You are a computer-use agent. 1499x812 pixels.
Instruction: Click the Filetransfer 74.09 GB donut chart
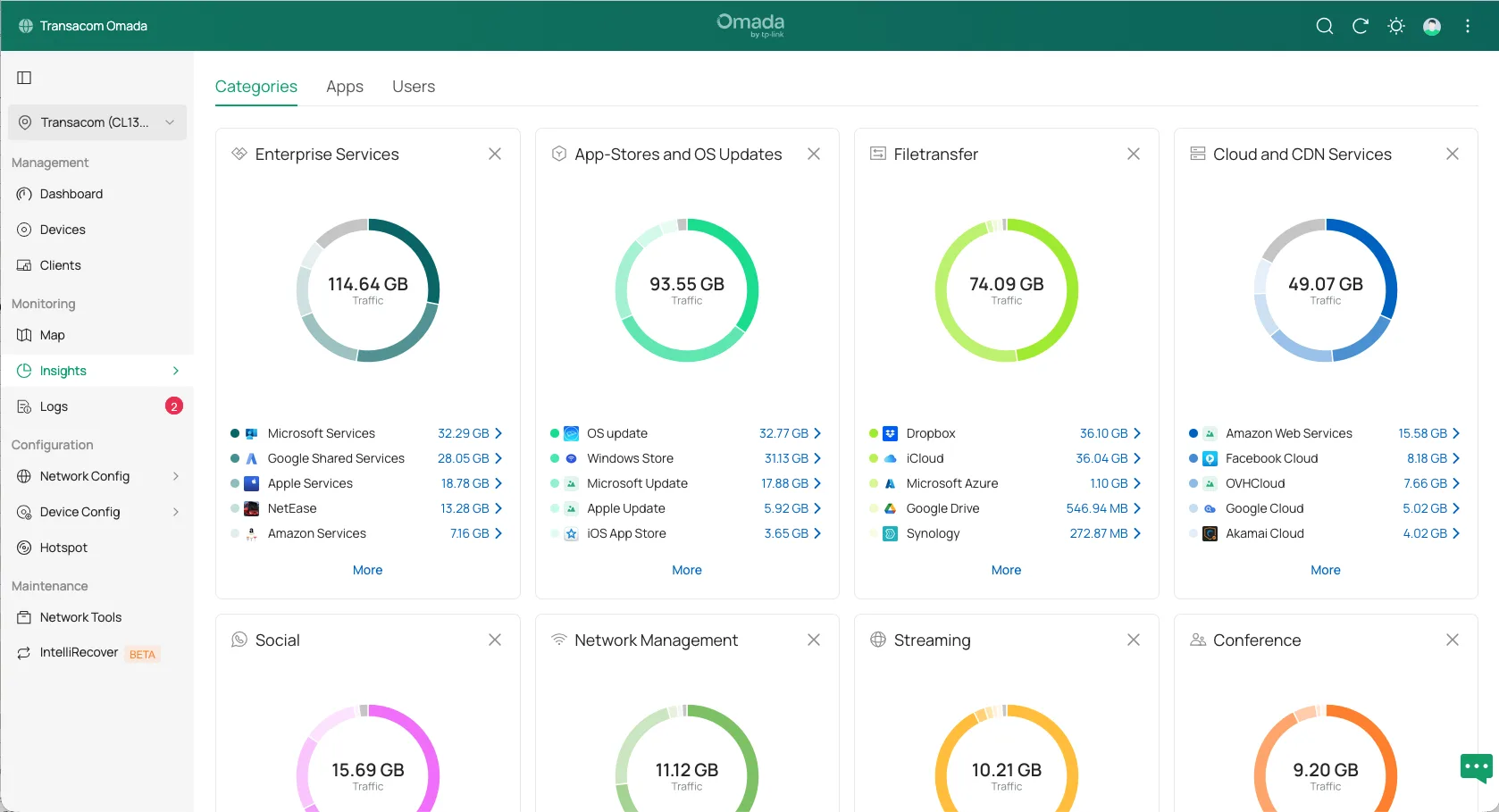1006,290
